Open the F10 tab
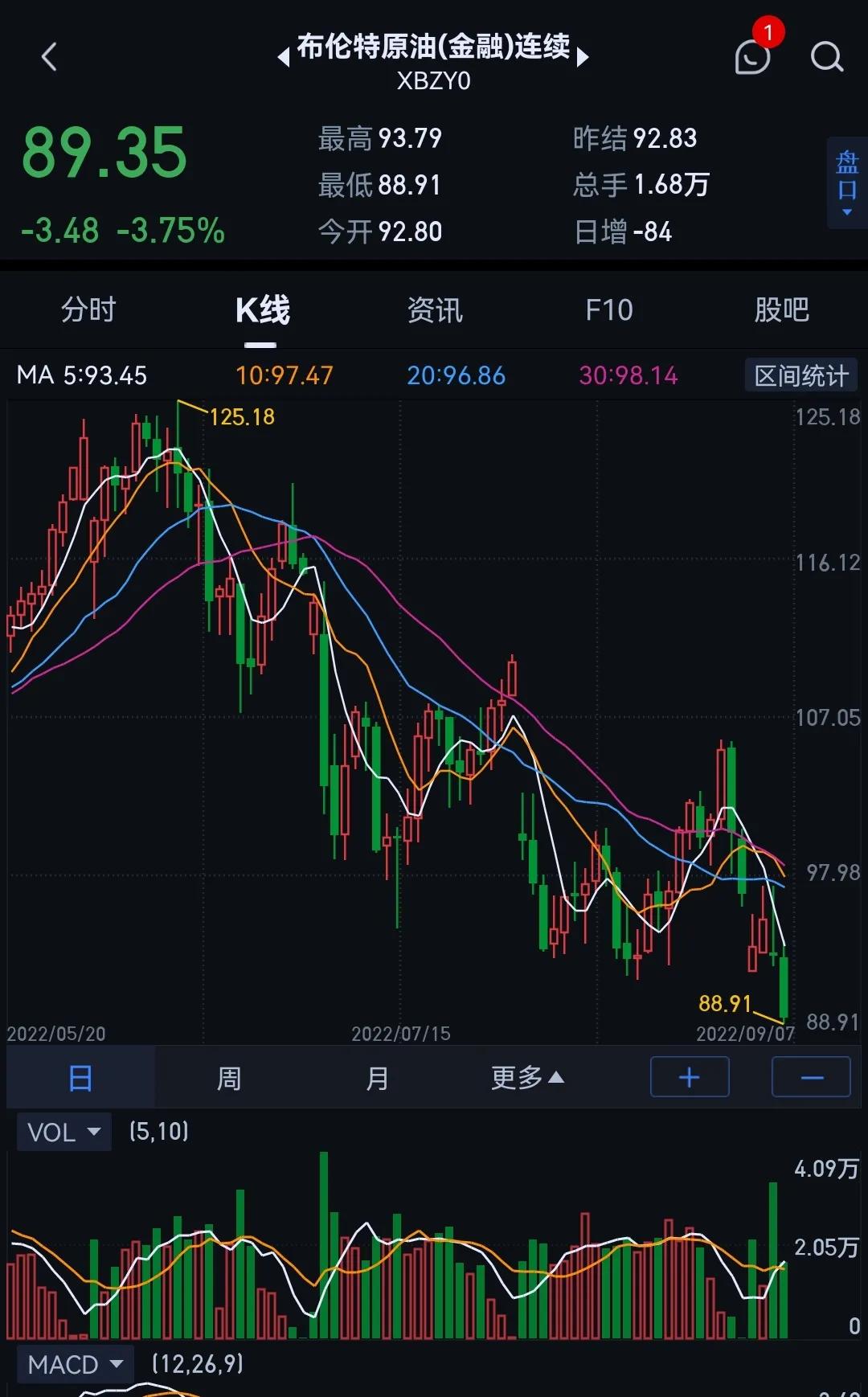The image size is (868, 1397). (609, 309)
